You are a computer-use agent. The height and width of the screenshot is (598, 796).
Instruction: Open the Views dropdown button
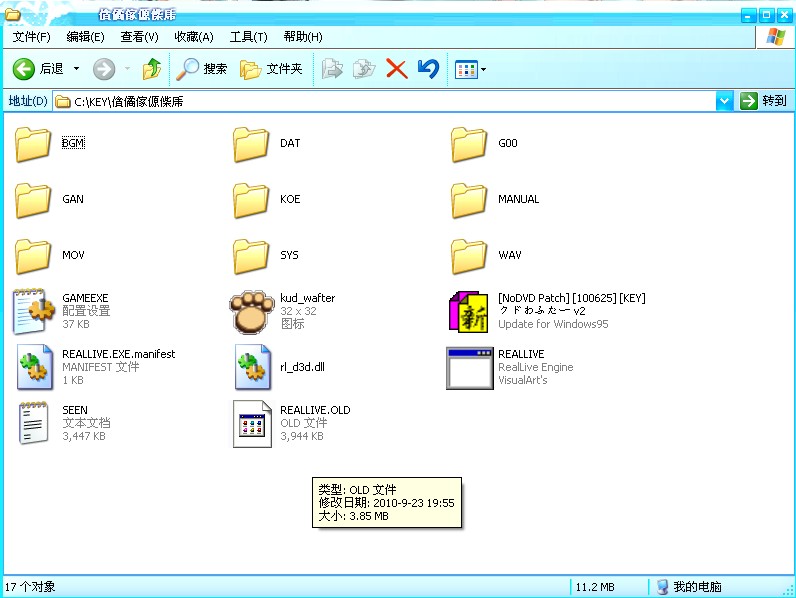[470, 69]
